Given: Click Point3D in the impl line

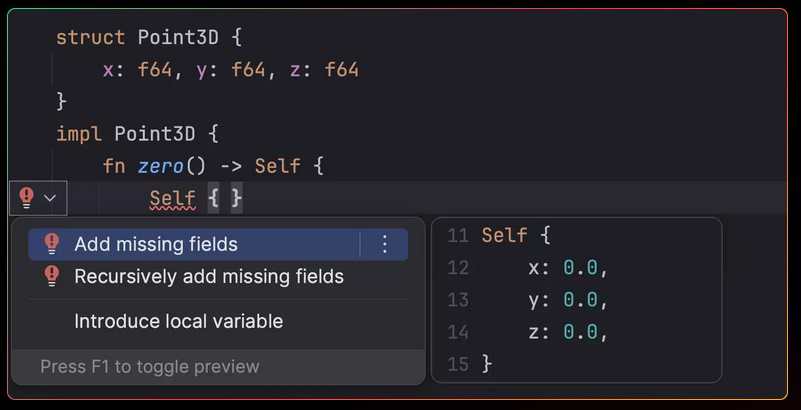Looking at the screenshot, I should (x=155, y=134).
